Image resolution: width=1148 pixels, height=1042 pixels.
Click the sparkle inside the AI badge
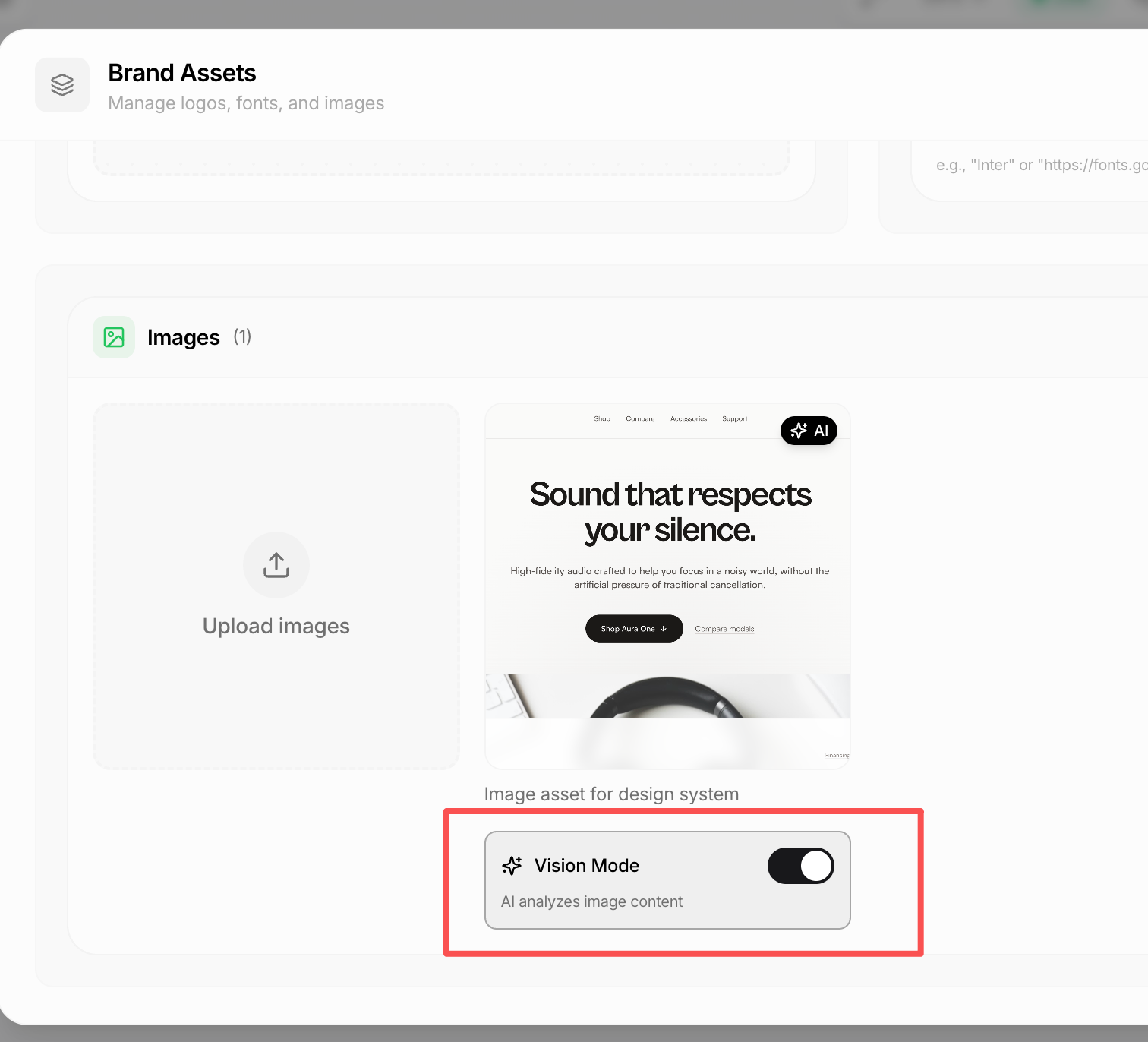[798, 431]
